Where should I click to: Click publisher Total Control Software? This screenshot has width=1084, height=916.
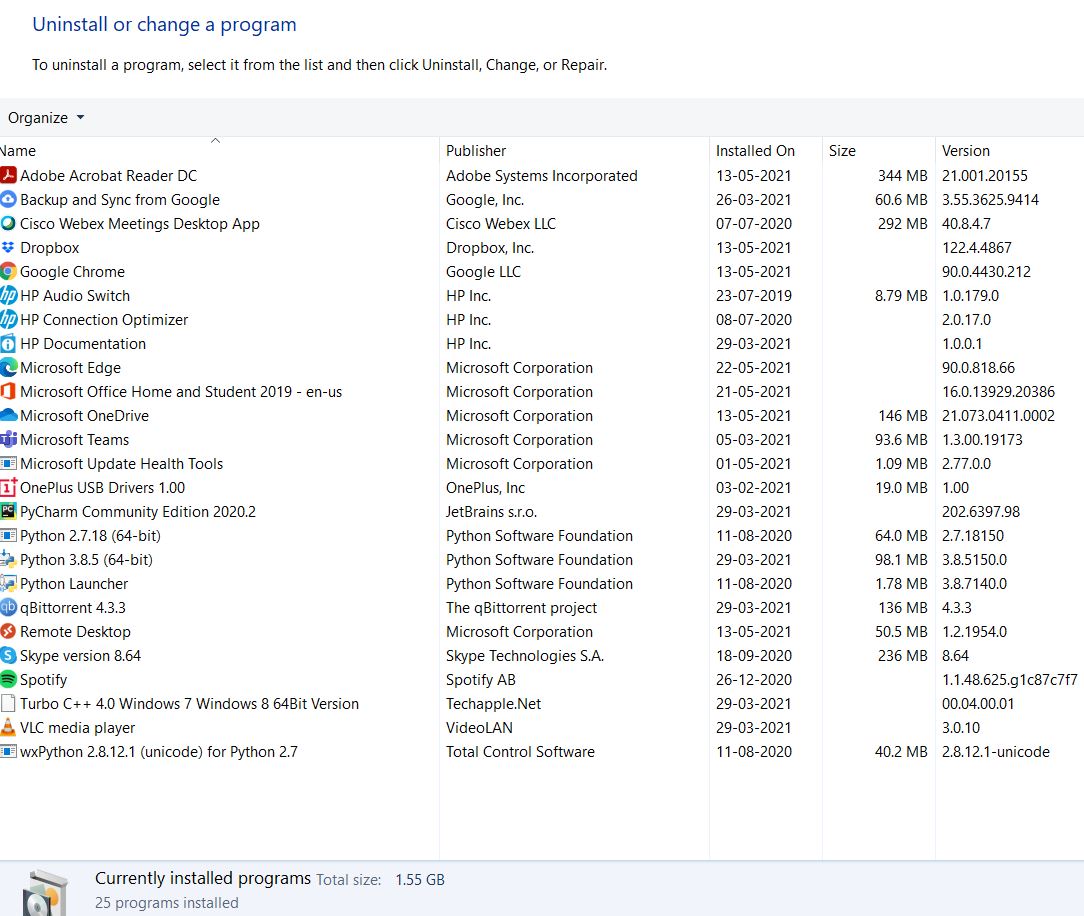click(520, 751)
